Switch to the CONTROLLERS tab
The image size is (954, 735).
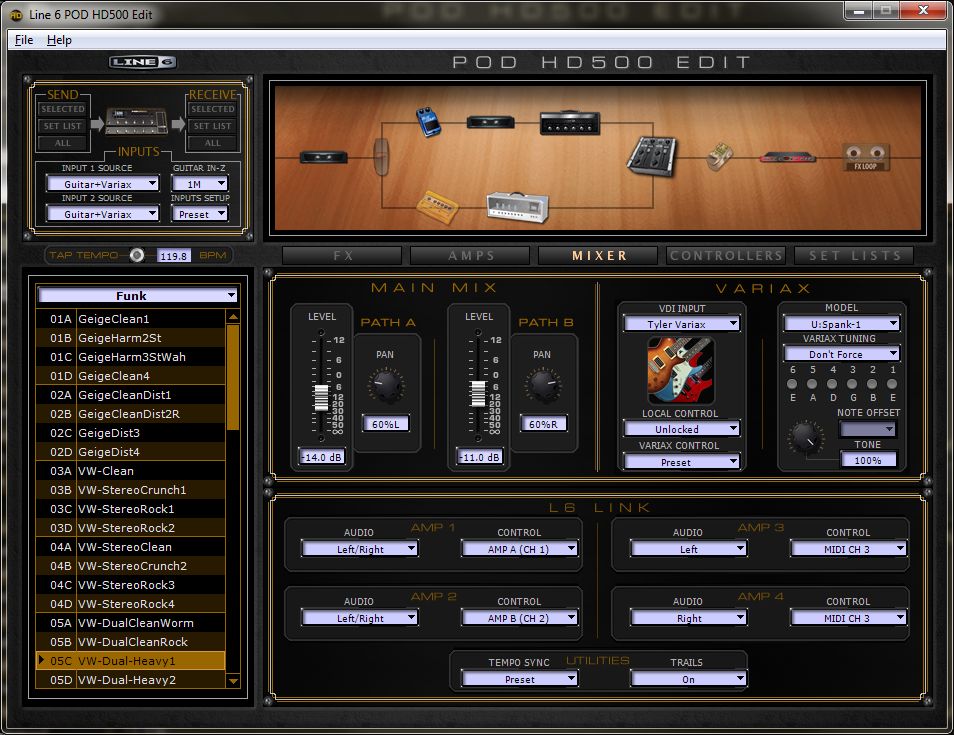[726, 256]
